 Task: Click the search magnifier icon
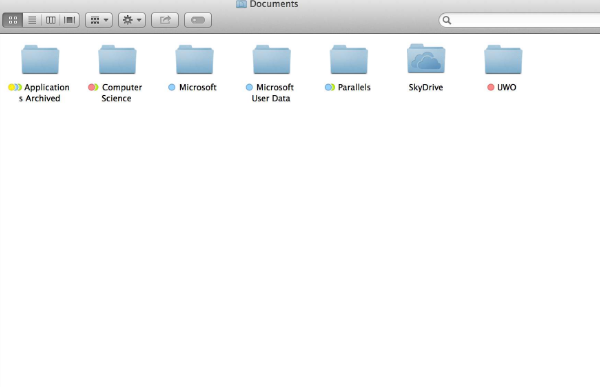click(x=447, y=20)
